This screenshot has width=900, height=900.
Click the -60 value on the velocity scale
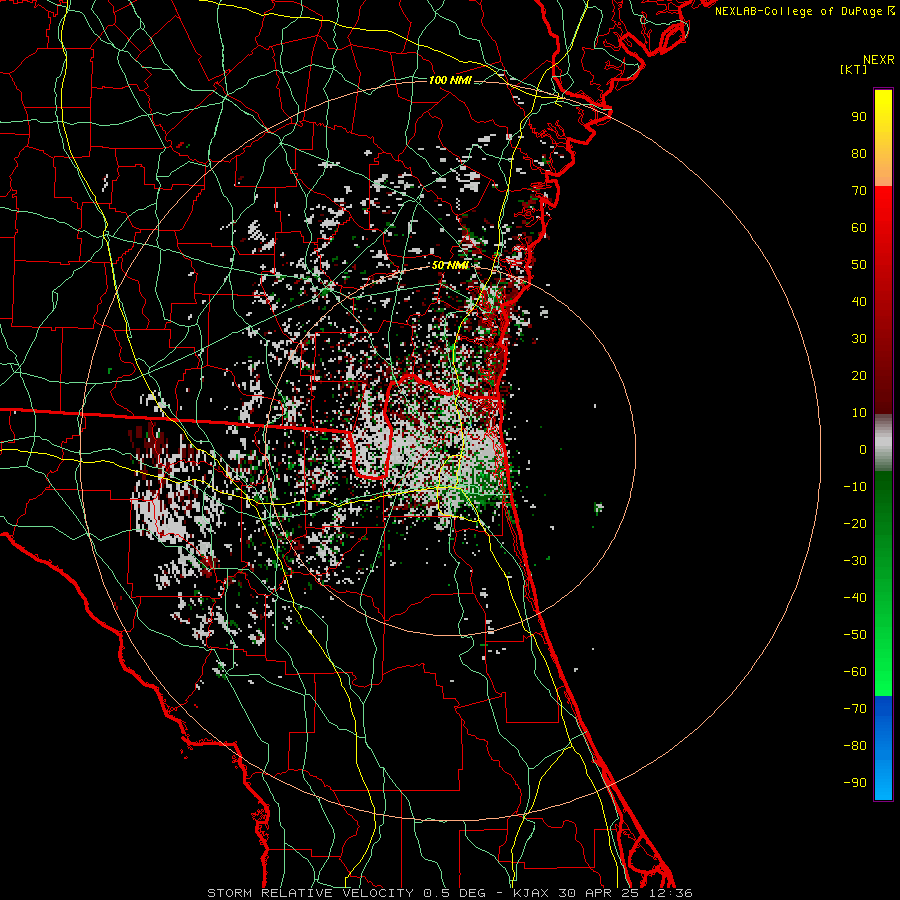click(855, 672)
